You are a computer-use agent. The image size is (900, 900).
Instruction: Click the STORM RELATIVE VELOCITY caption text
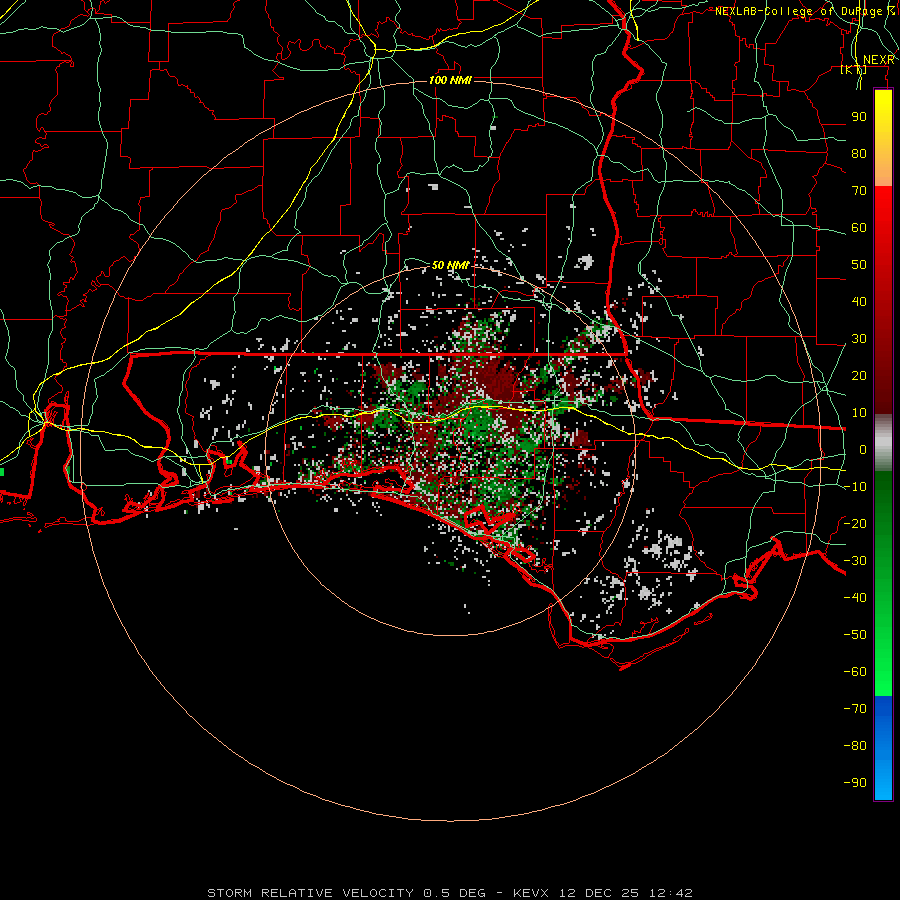310,893
